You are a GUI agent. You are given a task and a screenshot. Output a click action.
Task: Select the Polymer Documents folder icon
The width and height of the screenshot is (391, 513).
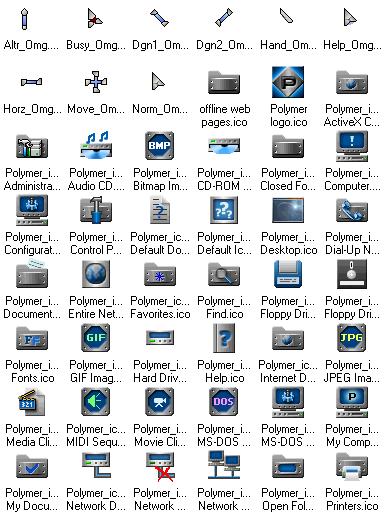click(32, 274)
